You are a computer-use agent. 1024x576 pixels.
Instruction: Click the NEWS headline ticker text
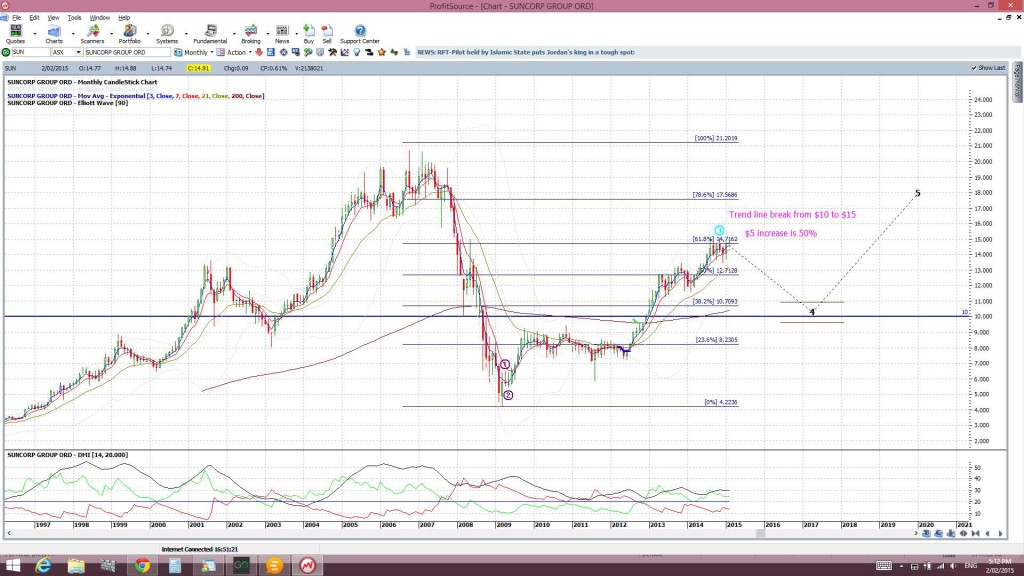click(526, 52)
